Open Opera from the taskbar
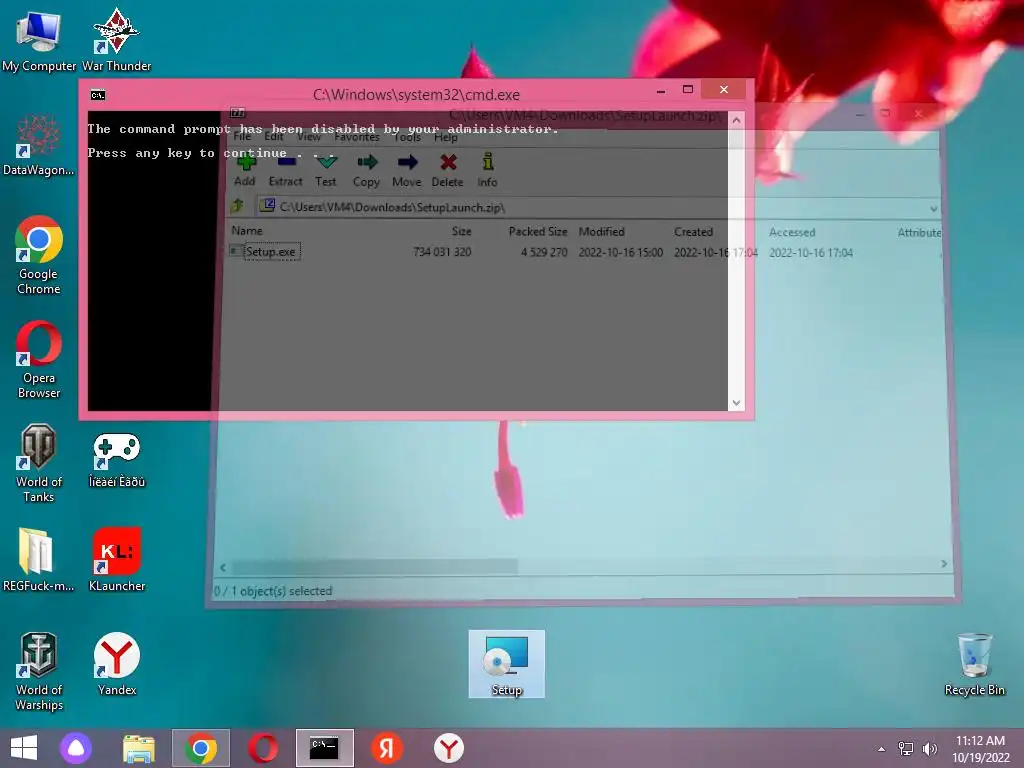1024x768 pixels. pos(263,748)
